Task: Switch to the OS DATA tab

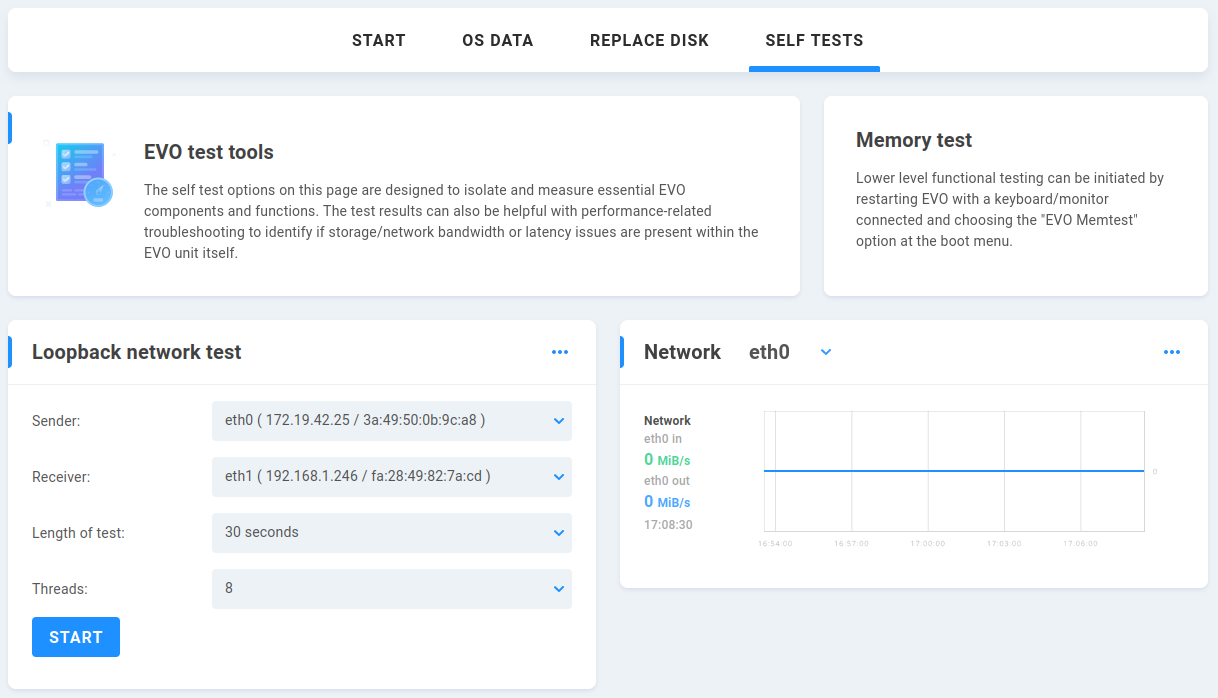Action: 498,41
